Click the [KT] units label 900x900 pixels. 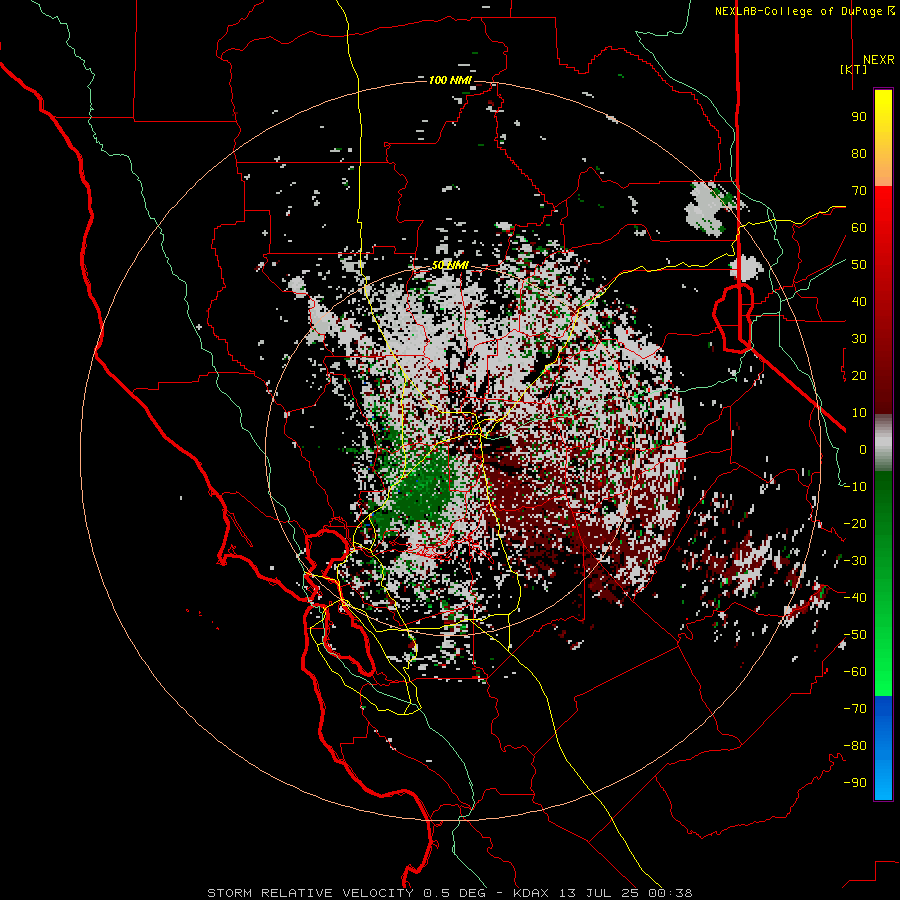[x=854, y=69]
